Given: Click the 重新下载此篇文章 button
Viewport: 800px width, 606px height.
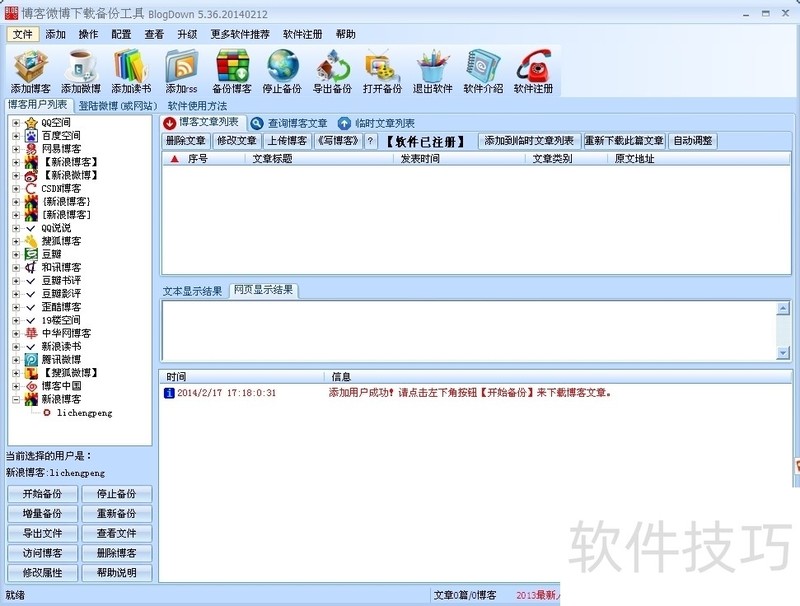Looking at the screenshot, I should [623, 141].
